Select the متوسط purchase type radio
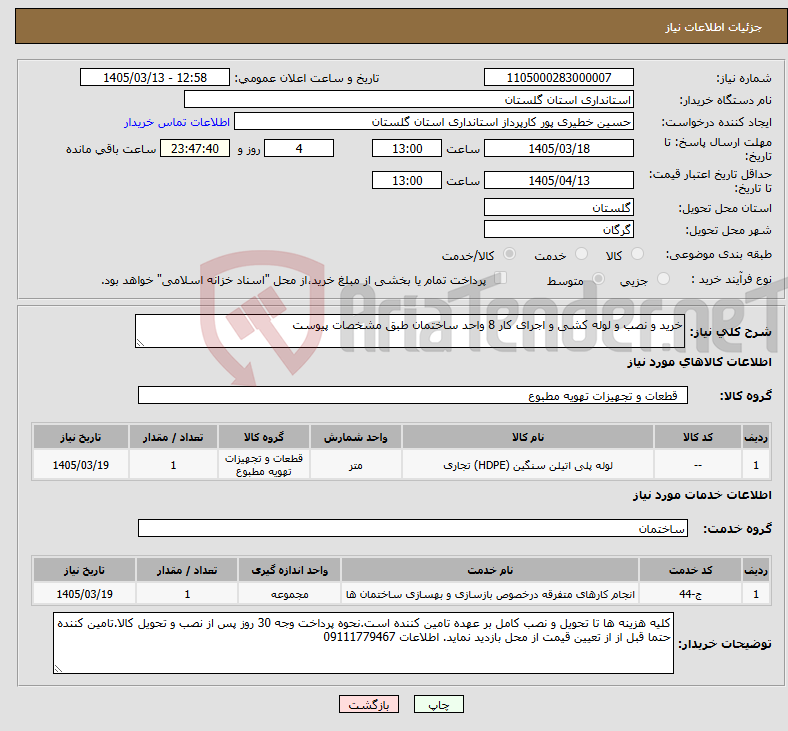 pyautogui.click(x=598, y=279)
